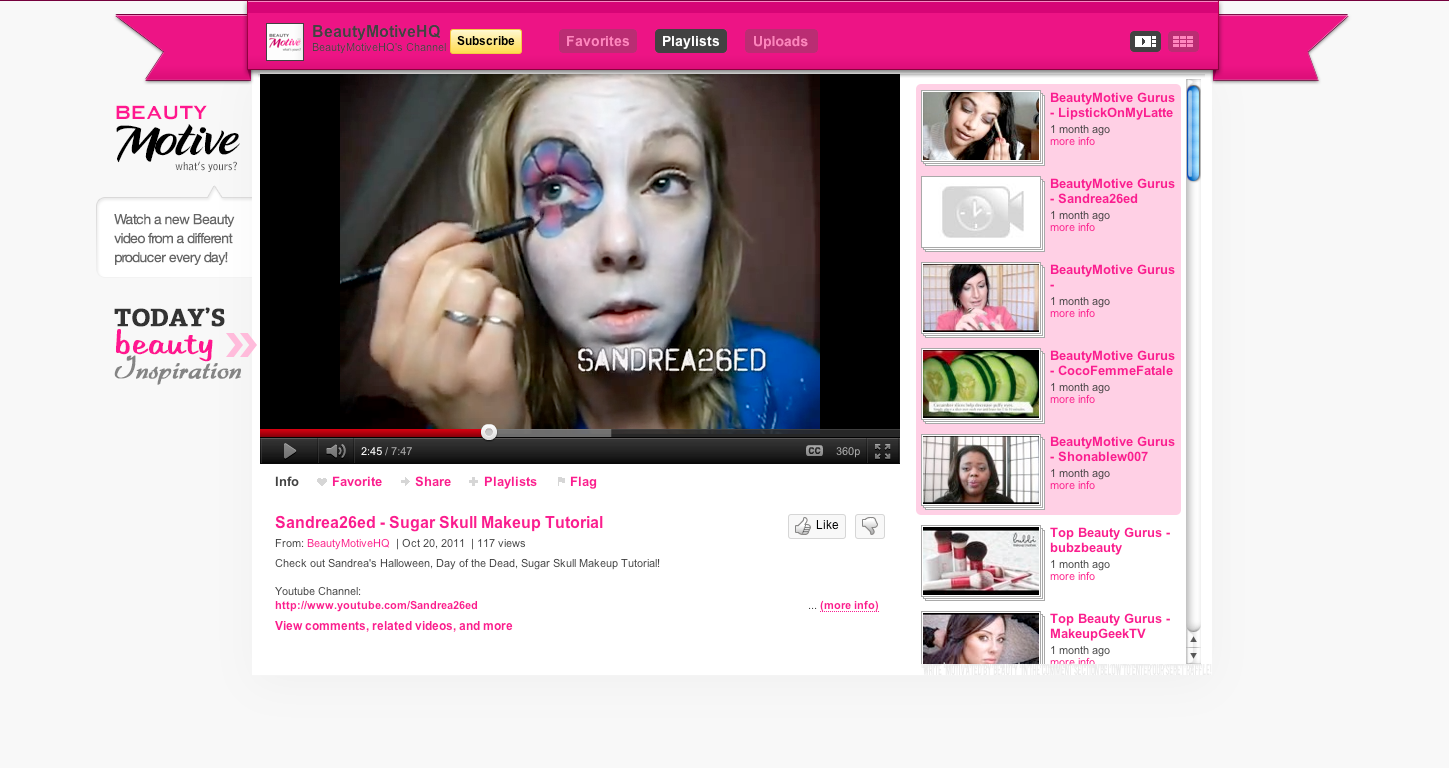Play the video with the play button
This screenshot has width=1449, height=768.
289,451
